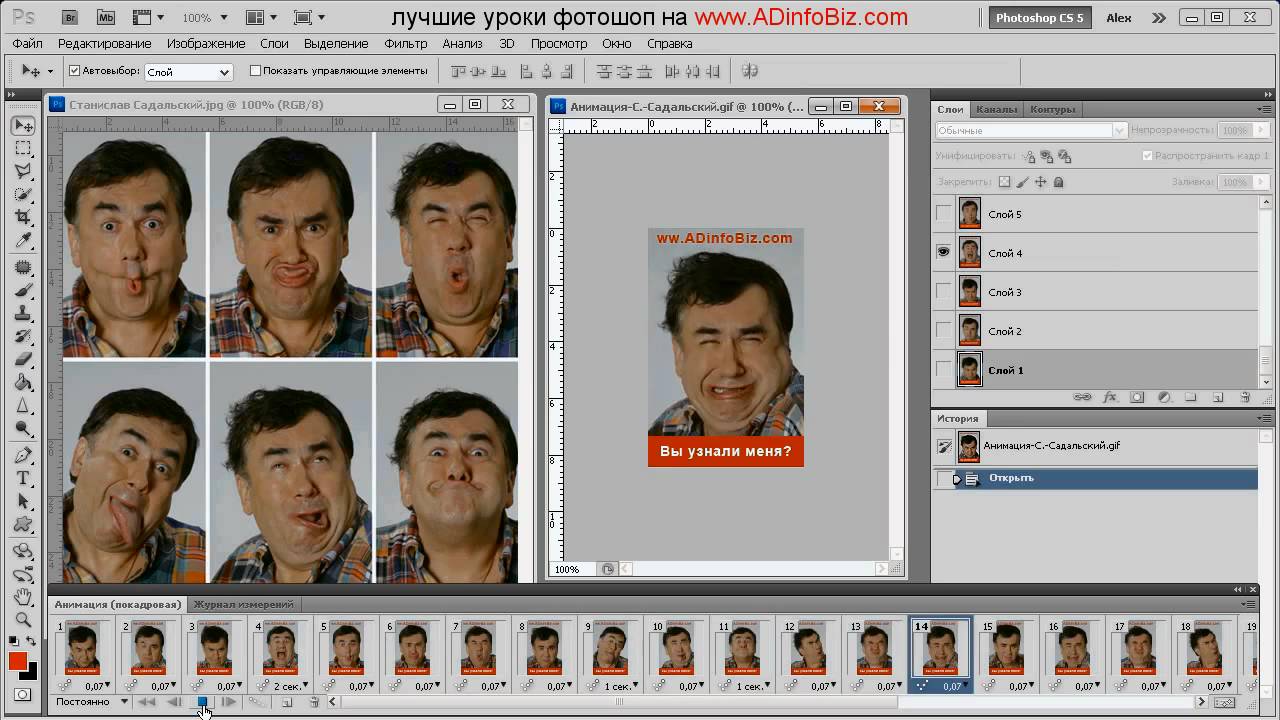Create a new layer group folder icon
Image resolution: width=1280 pixels, height=720 pixels.
click(1191, 397)
